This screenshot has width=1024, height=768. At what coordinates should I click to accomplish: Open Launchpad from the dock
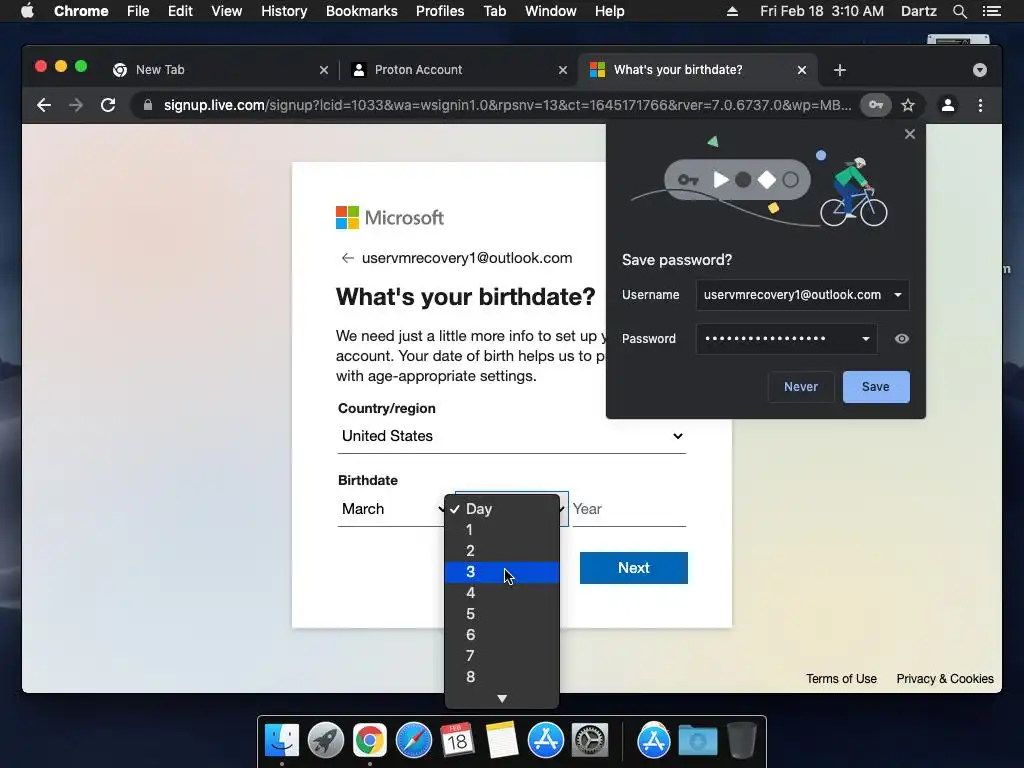coord(325,741)
